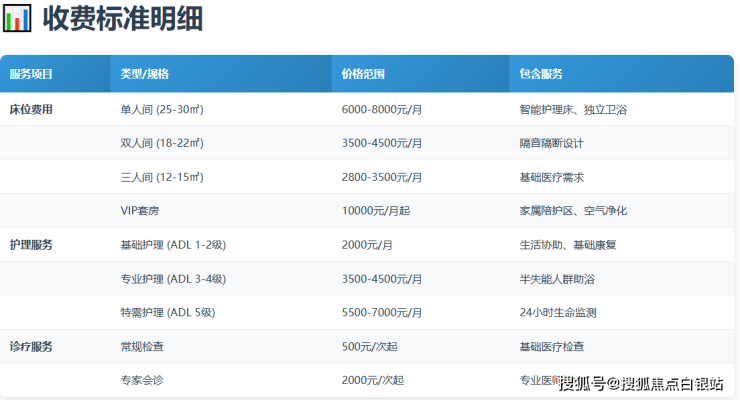Viewport: 740px width, 400px height.
Task: Select the 双人间 (18-22㎡) room type cell
Action: point(162,143)
